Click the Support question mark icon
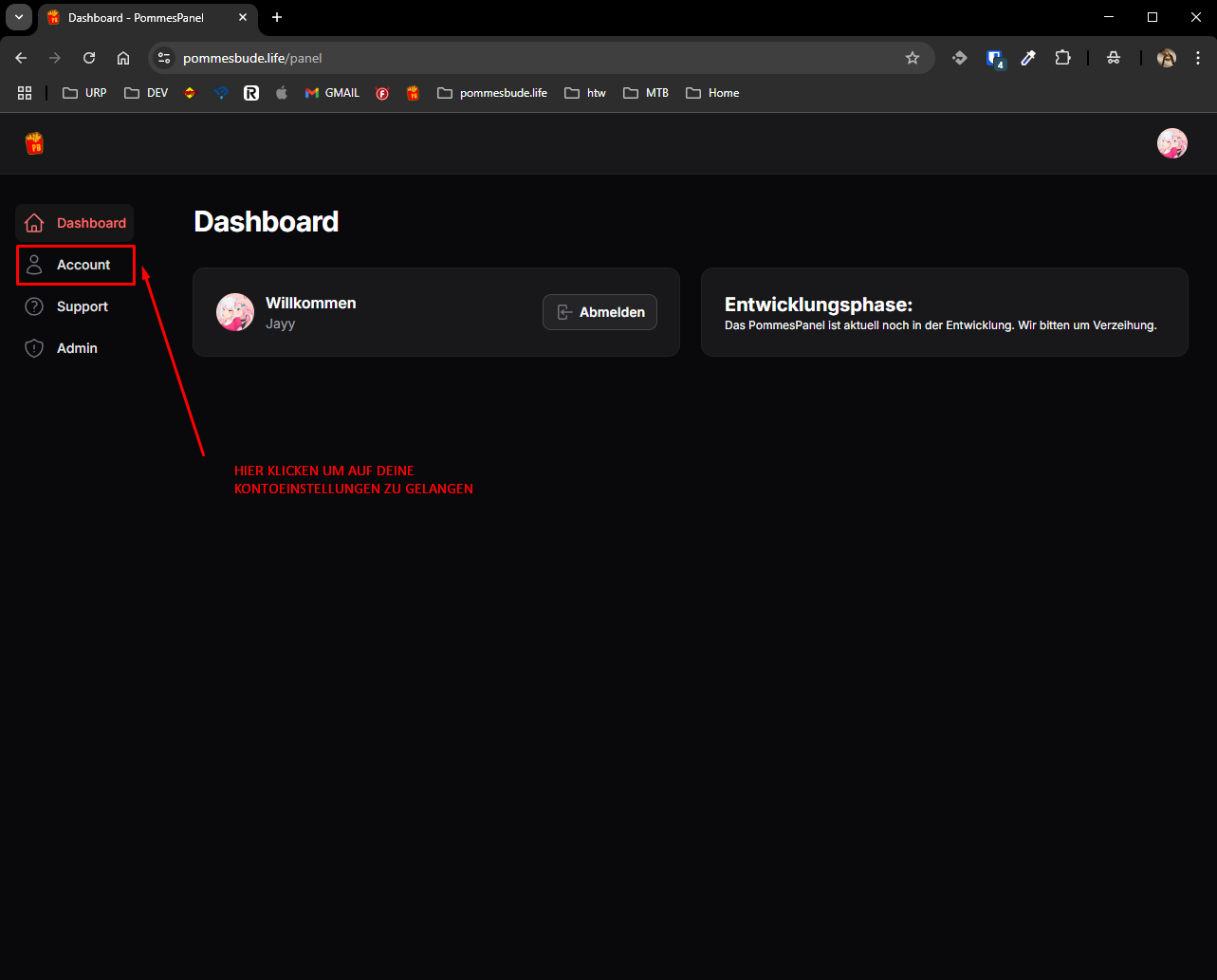 34,306
